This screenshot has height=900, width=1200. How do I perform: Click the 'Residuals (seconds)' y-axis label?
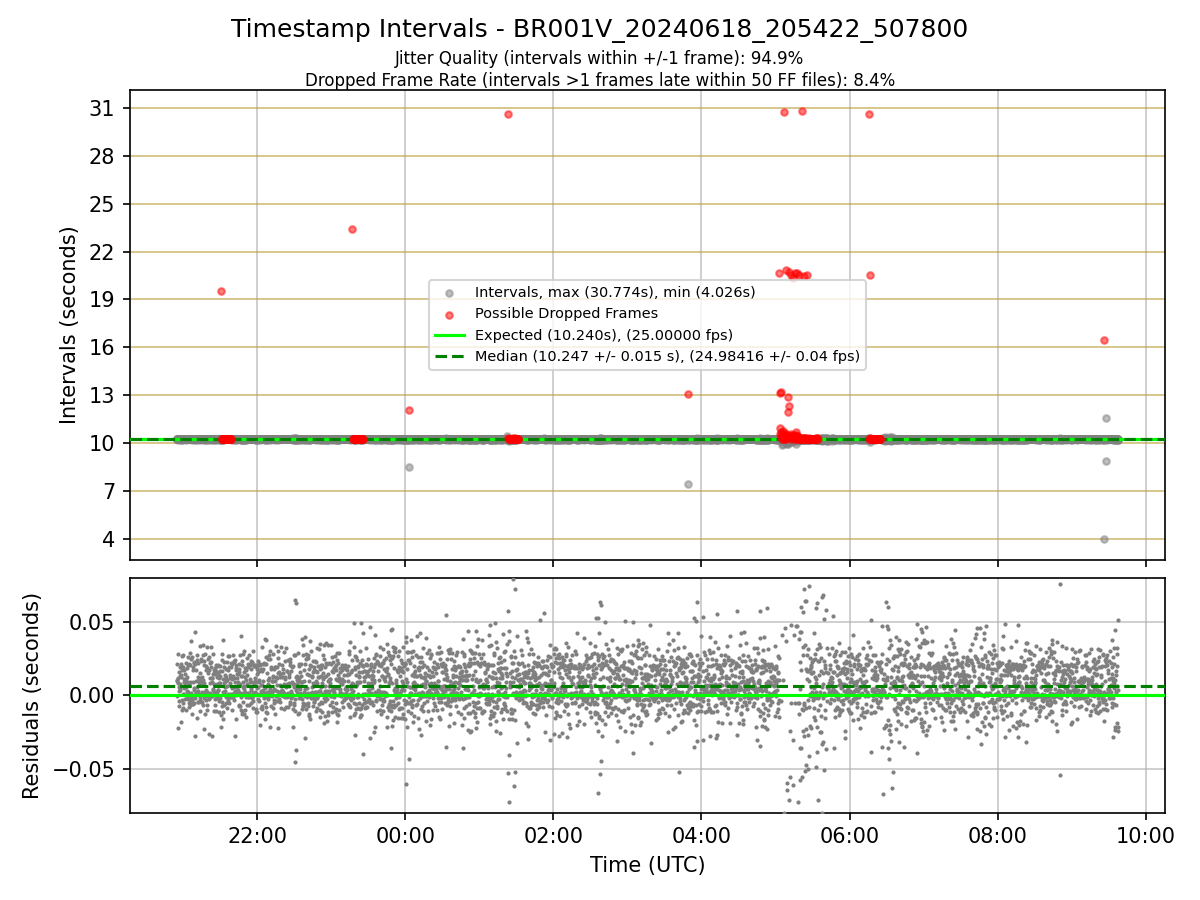click(x=32, y=696)
